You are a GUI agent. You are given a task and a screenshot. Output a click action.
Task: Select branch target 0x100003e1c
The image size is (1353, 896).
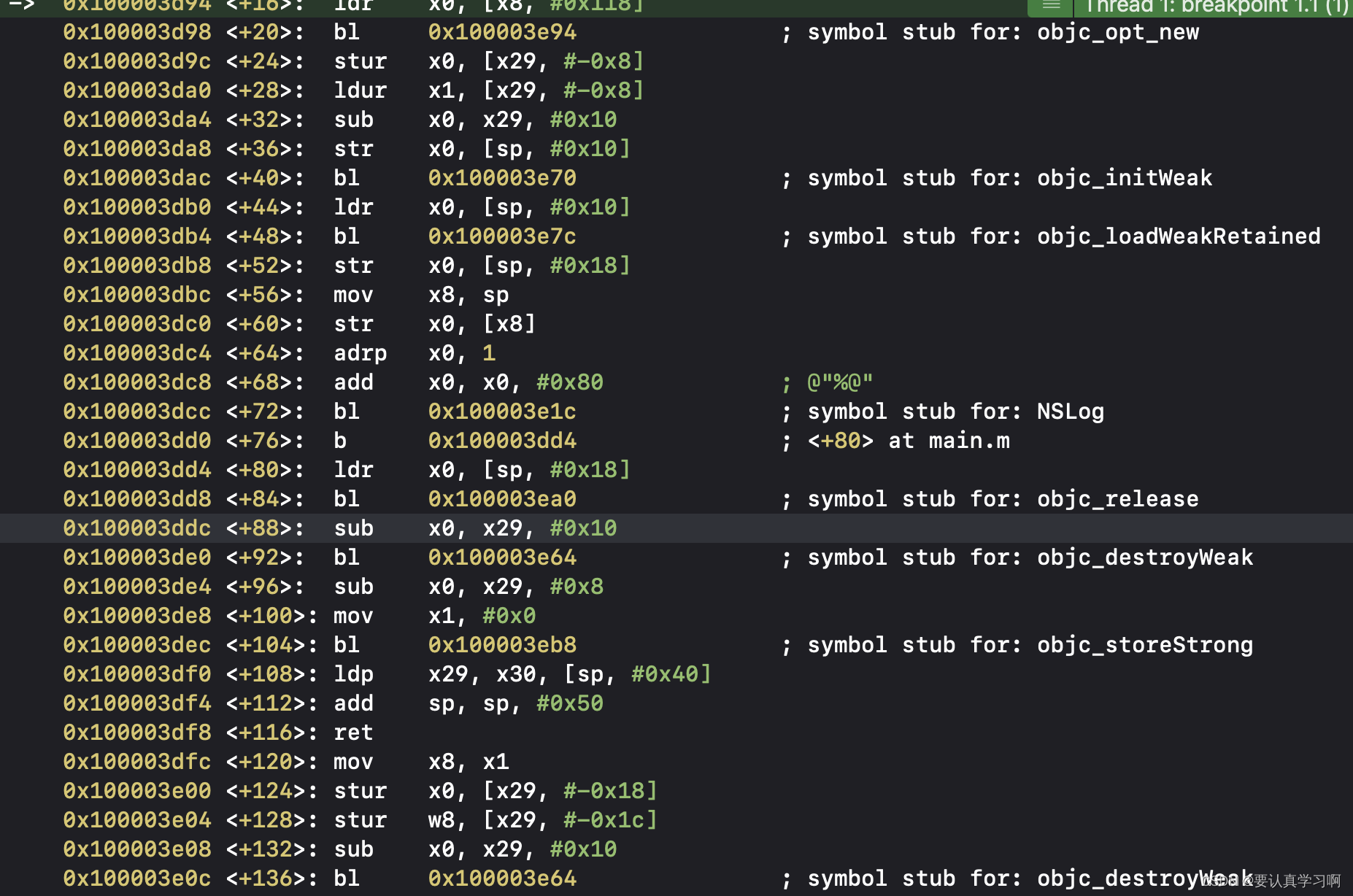502,412
